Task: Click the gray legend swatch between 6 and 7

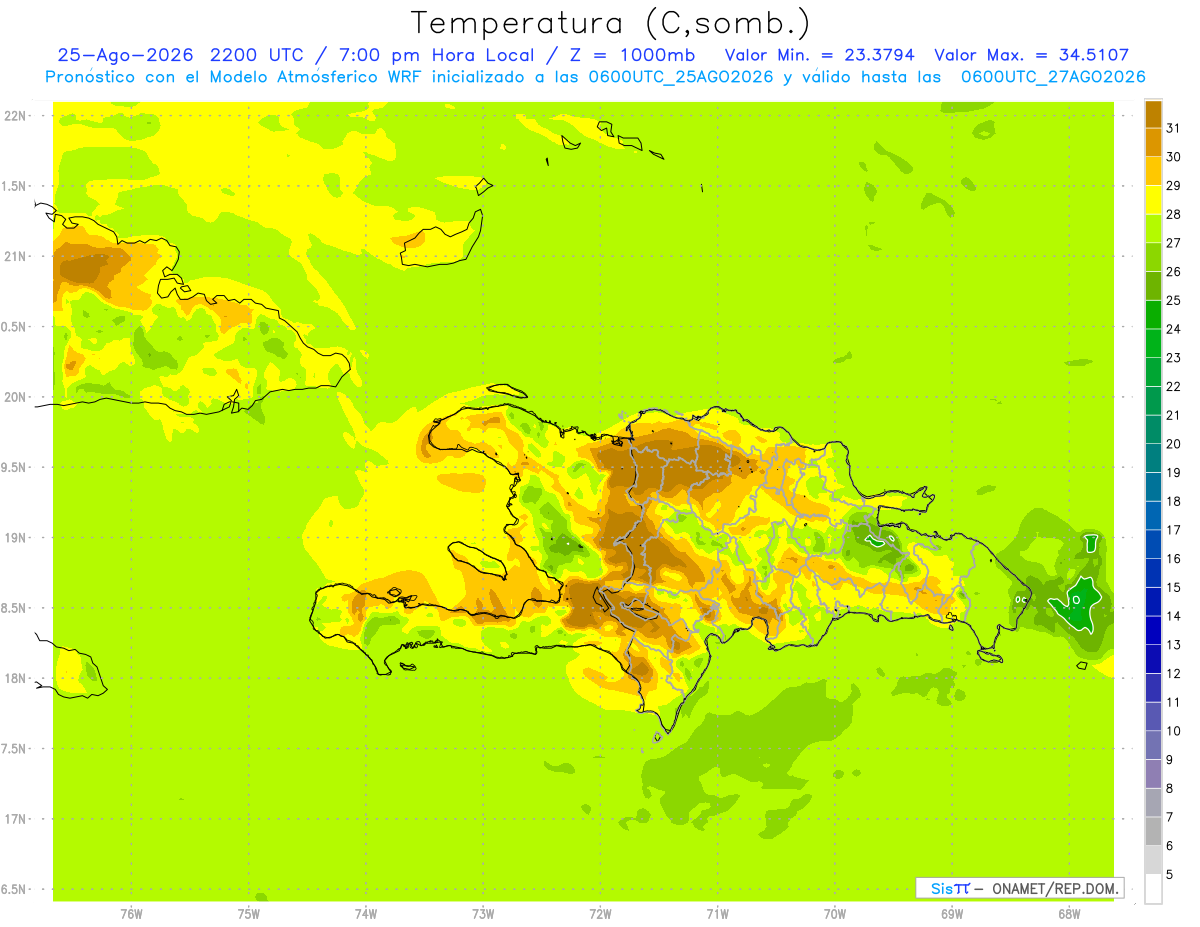Action: 1153,831
